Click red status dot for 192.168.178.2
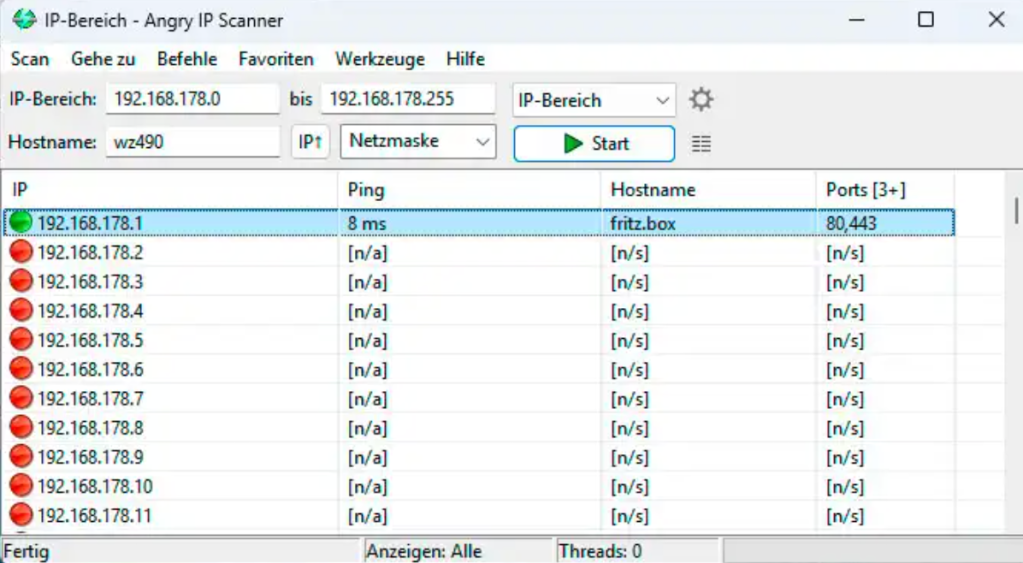 tap(21, 252)
